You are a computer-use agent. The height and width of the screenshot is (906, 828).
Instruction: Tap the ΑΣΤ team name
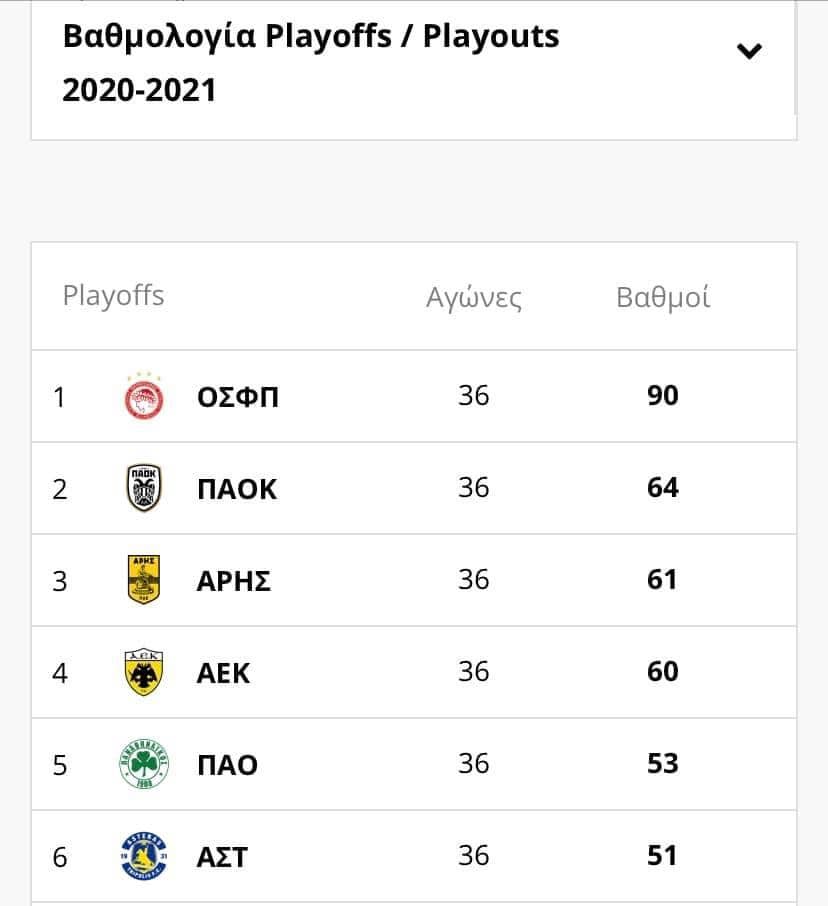222,858
